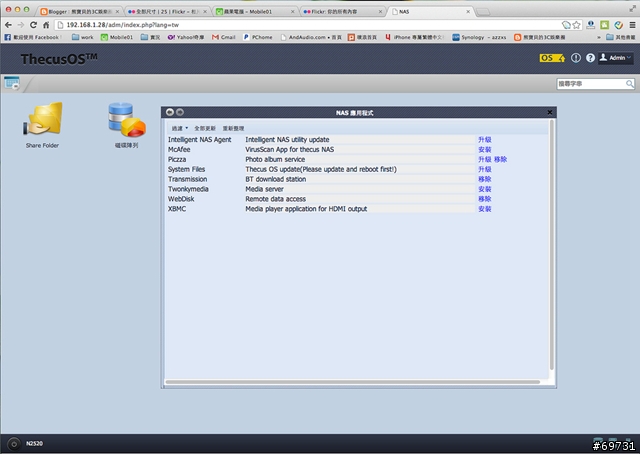Select 'BT download station' description
Image resolution: width=640 pixels, height=454 pixels.
[276, 179]
